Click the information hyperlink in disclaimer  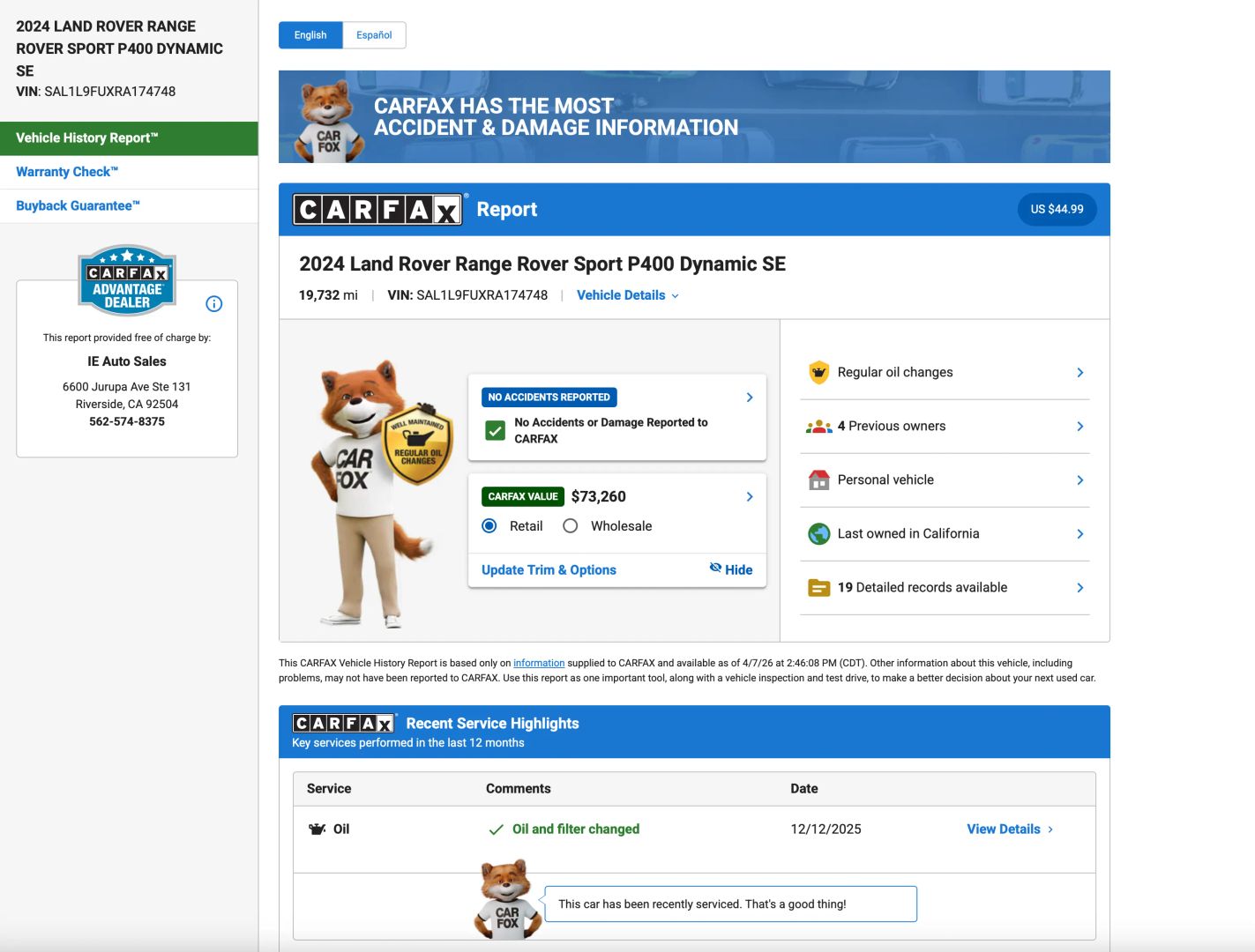pyautogui.click(x=539, y=663)
